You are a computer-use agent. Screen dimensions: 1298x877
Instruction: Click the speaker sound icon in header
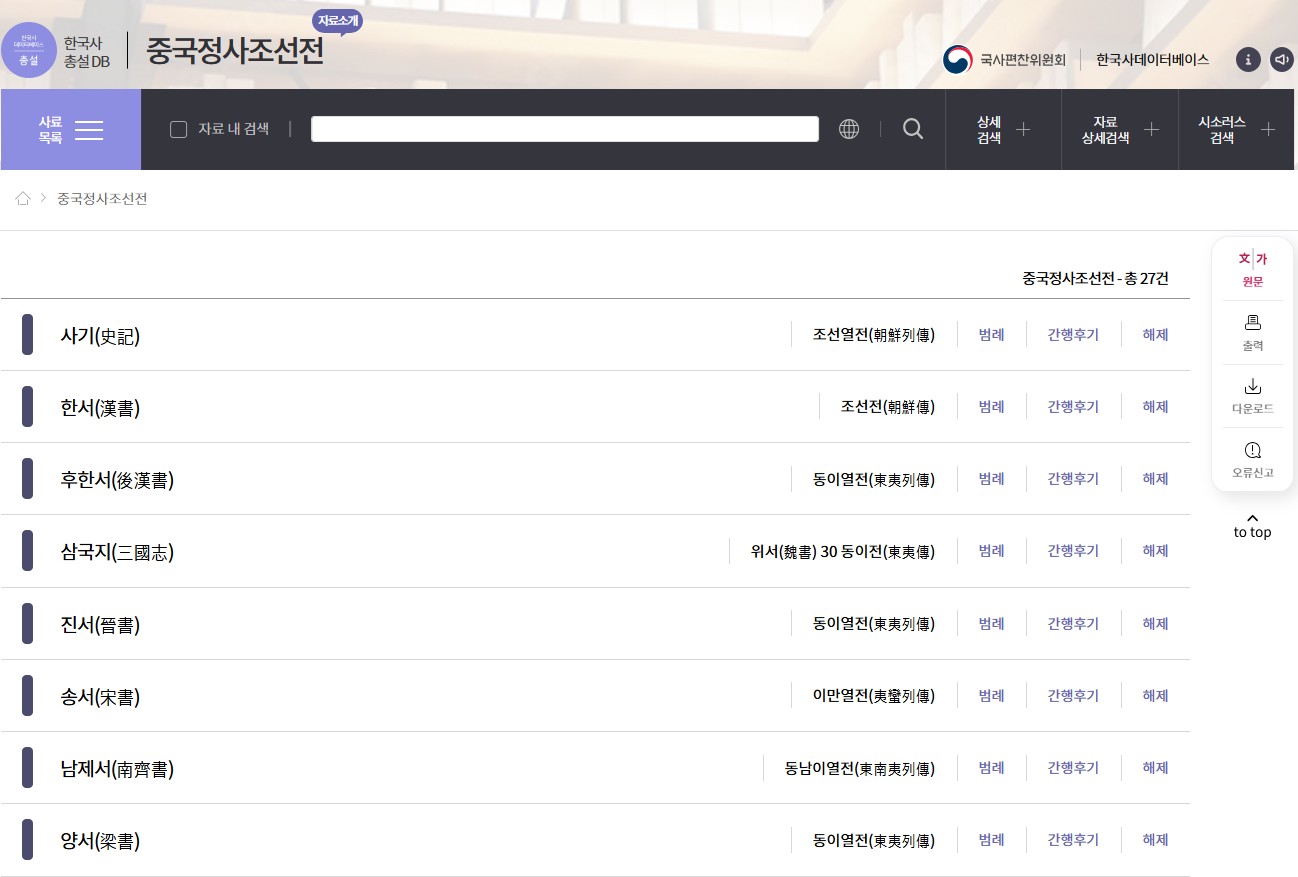[1281, 59]
